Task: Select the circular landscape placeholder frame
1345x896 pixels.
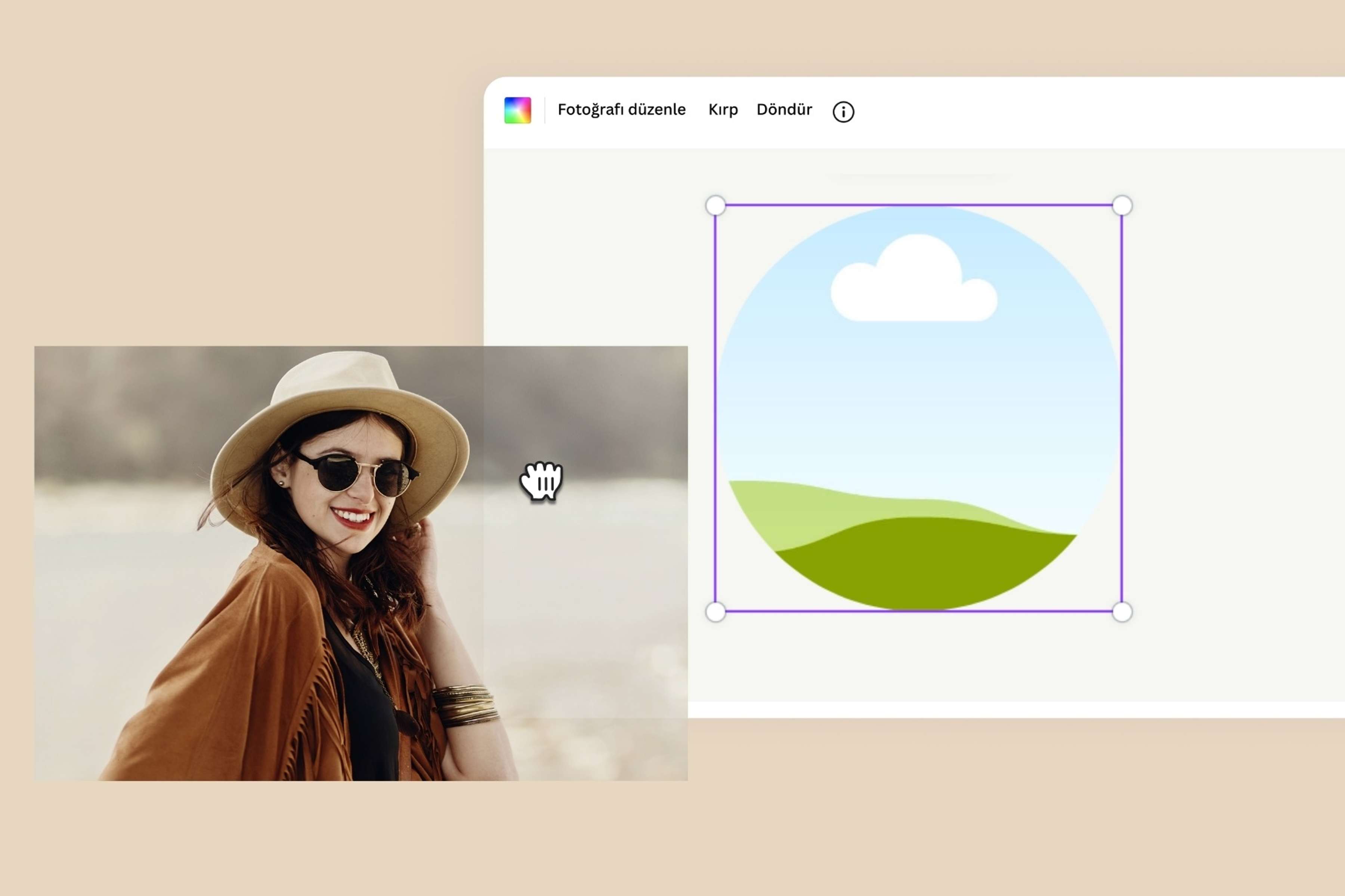Action: 918,408
